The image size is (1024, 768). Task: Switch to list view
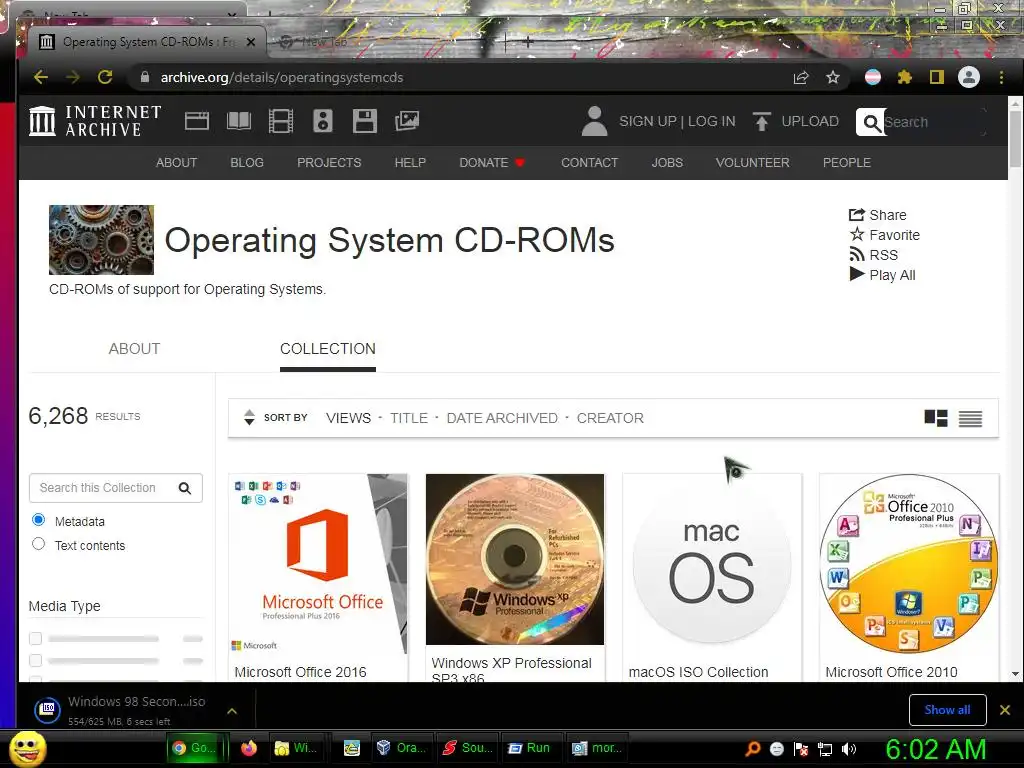coord(970,419)
